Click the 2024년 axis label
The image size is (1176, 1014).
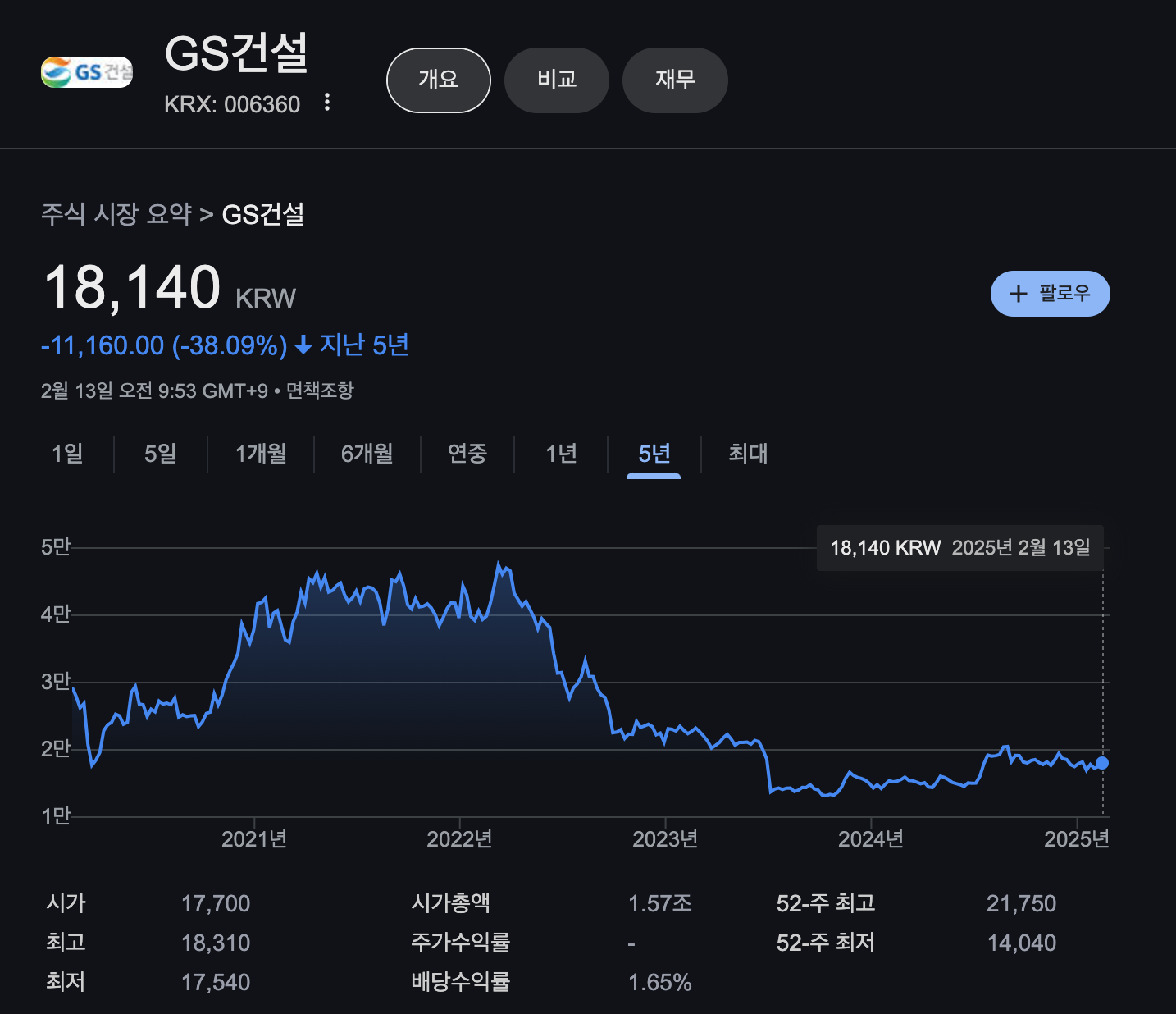(871, 839)
